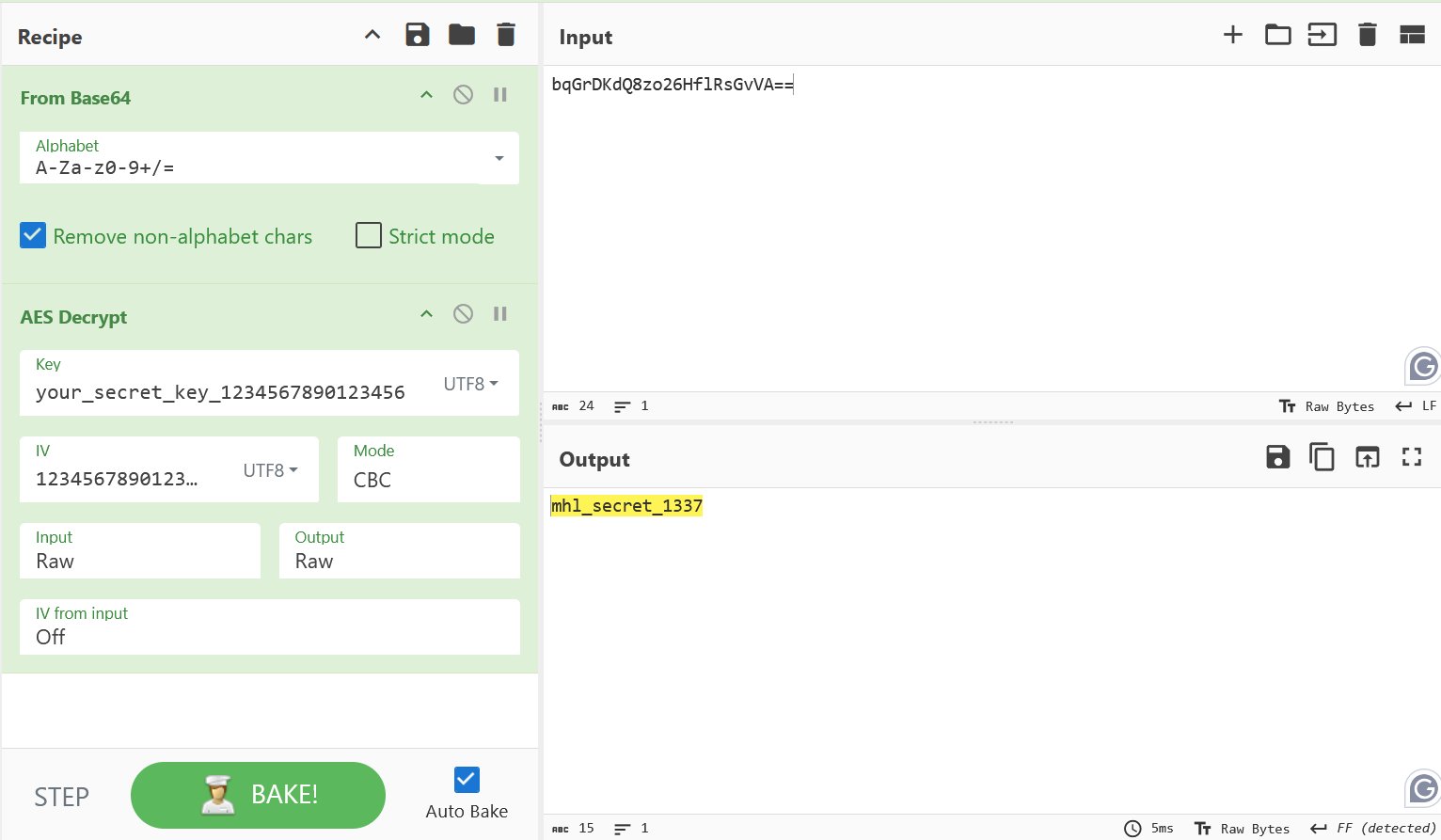Screen dimensions: 1441x840
Task: Enable the Strict mode checkbox
Action: [x=369, y=235]
